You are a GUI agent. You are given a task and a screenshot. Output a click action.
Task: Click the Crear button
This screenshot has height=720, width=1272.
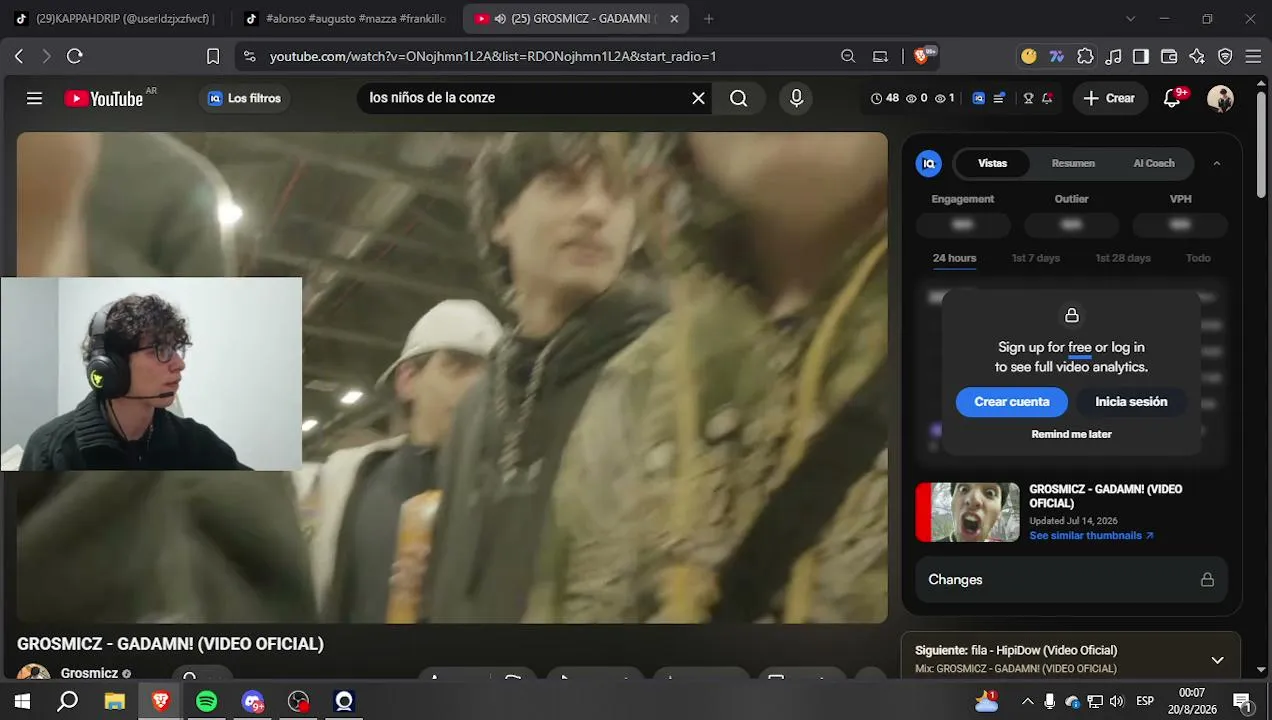[1109, 98]
